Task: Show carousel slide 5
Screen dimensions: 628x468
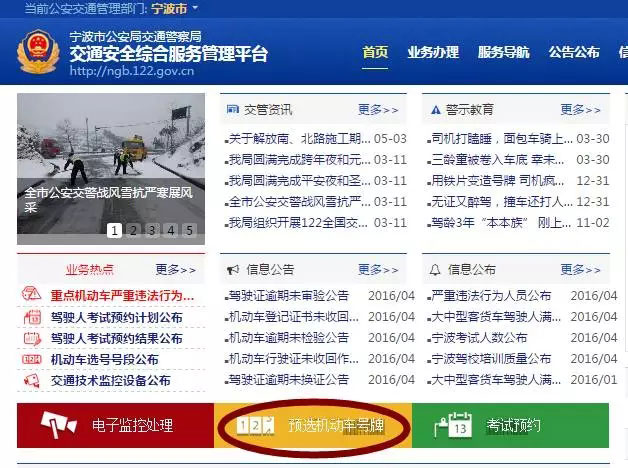Action: [x=189, y=230]
